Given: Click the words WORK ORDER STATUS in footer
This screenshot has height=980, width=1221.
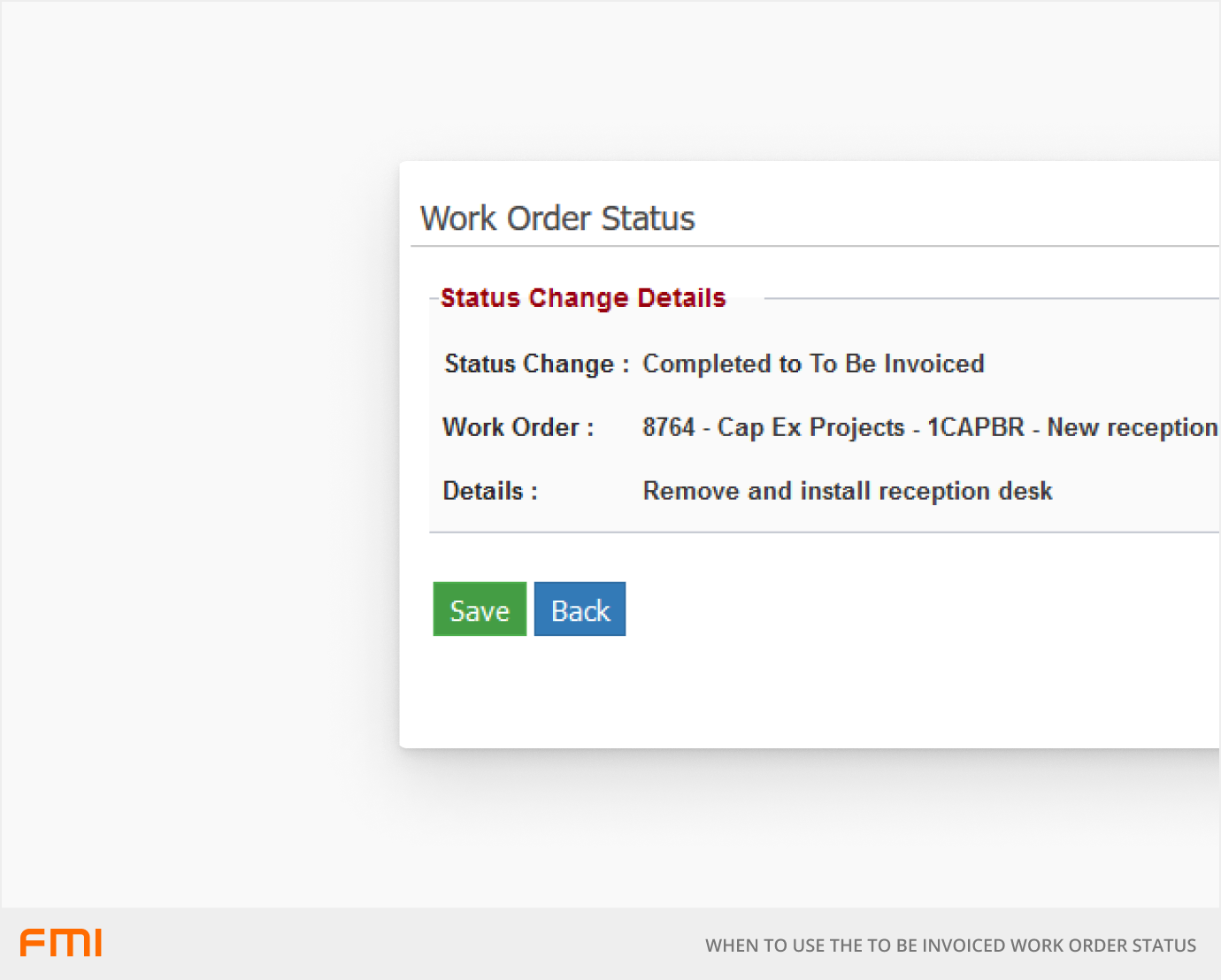Looking at the screenshot, I should pos(1102,946).
